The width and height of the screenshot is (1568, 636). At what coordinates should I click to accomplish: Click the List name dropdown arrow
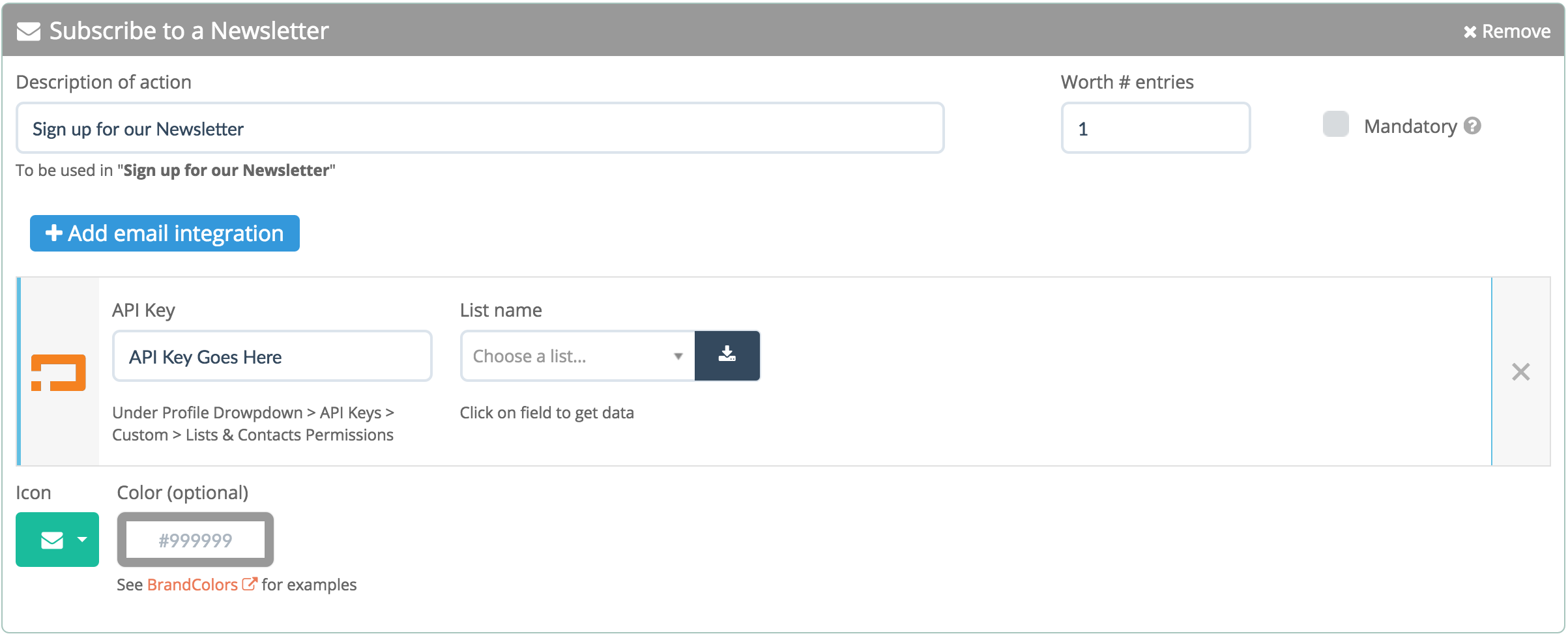tap(678, 356)
